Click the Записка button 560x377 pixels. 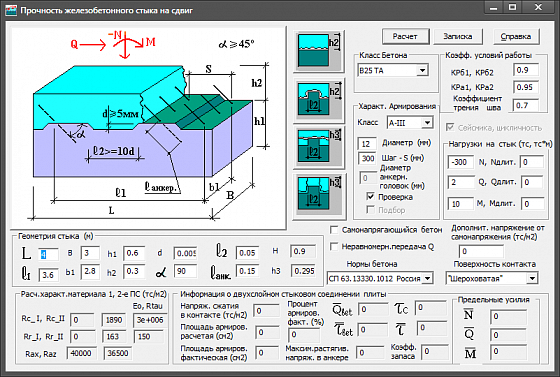458,36
